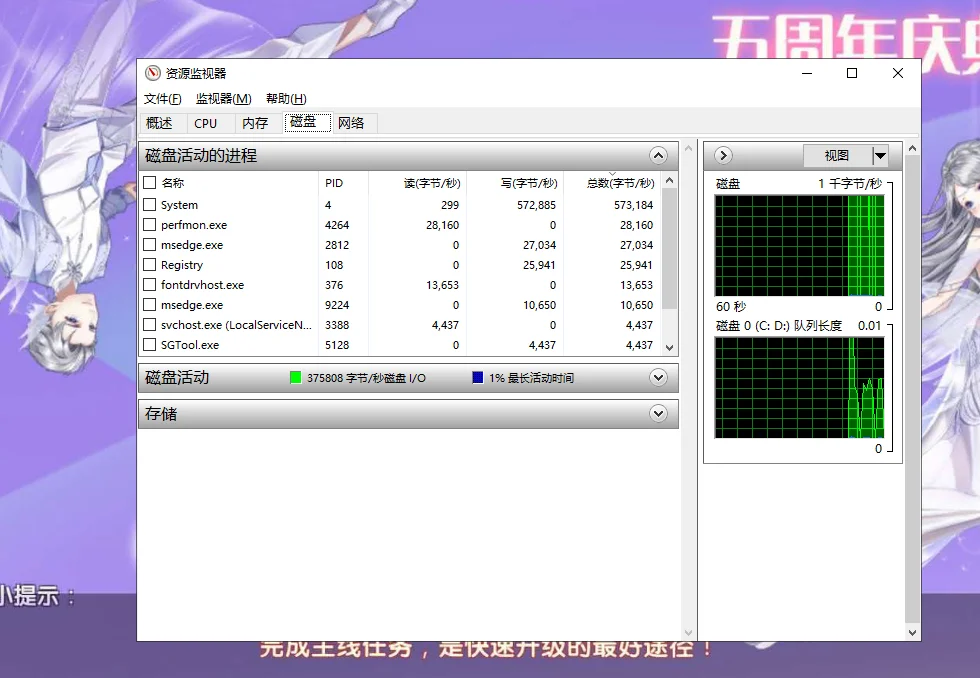Sort by 写(字节/秒) column header

pos(515,183)
